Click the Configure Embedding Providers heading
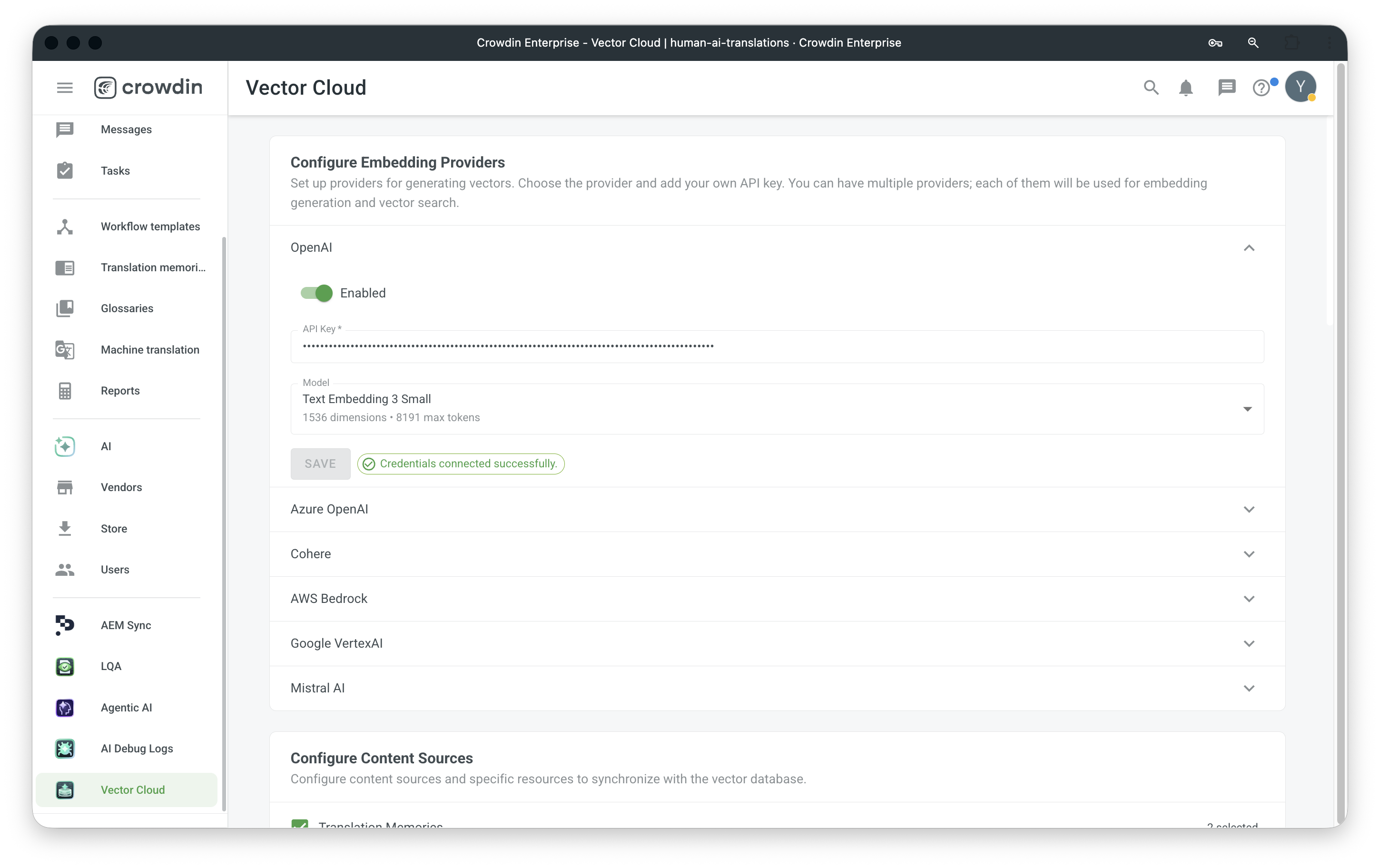This screenshot has height=868, width=1380. point(398,162)
